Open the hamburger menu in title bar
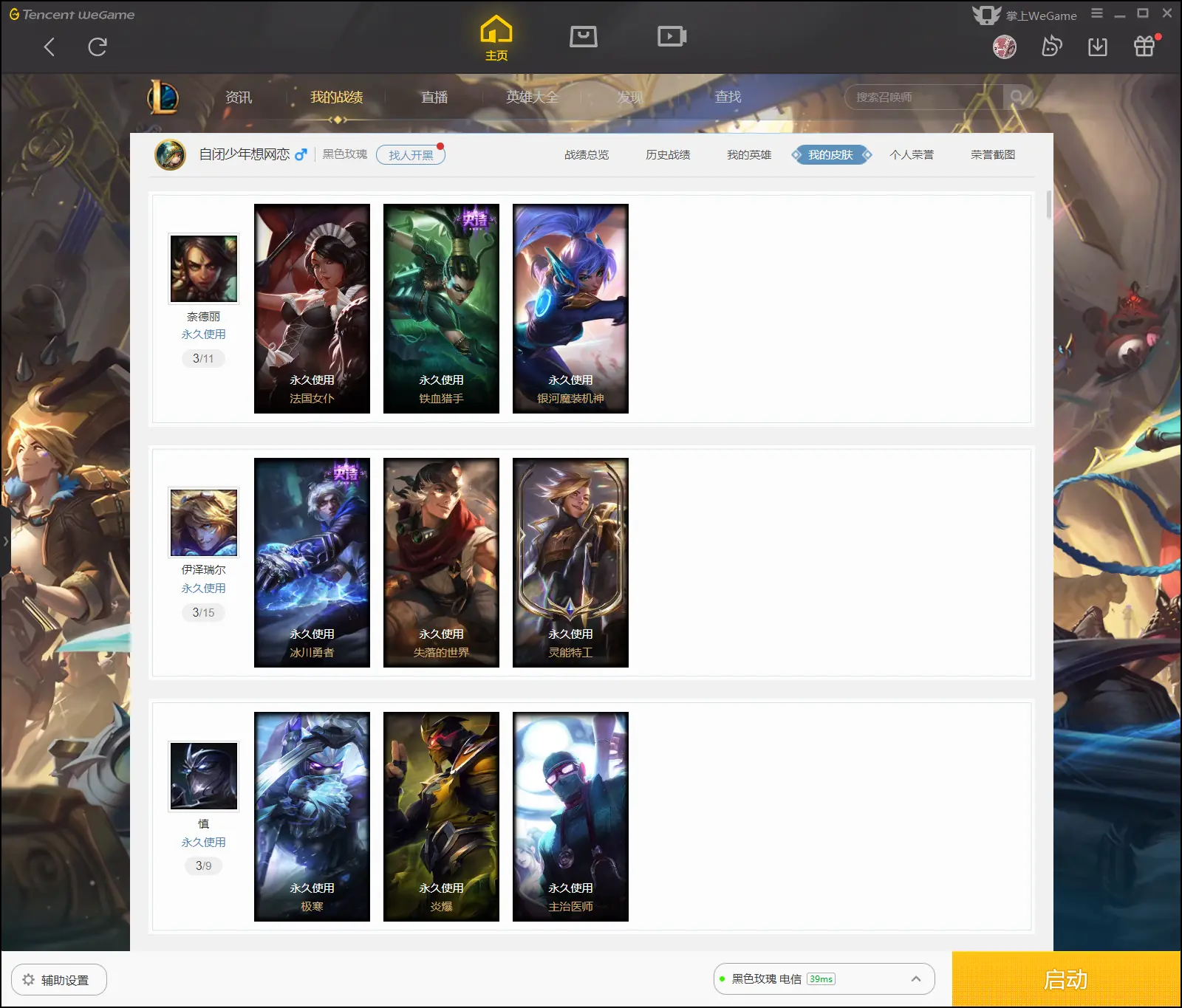1182x1008 pixels. tap(1097, 13)
